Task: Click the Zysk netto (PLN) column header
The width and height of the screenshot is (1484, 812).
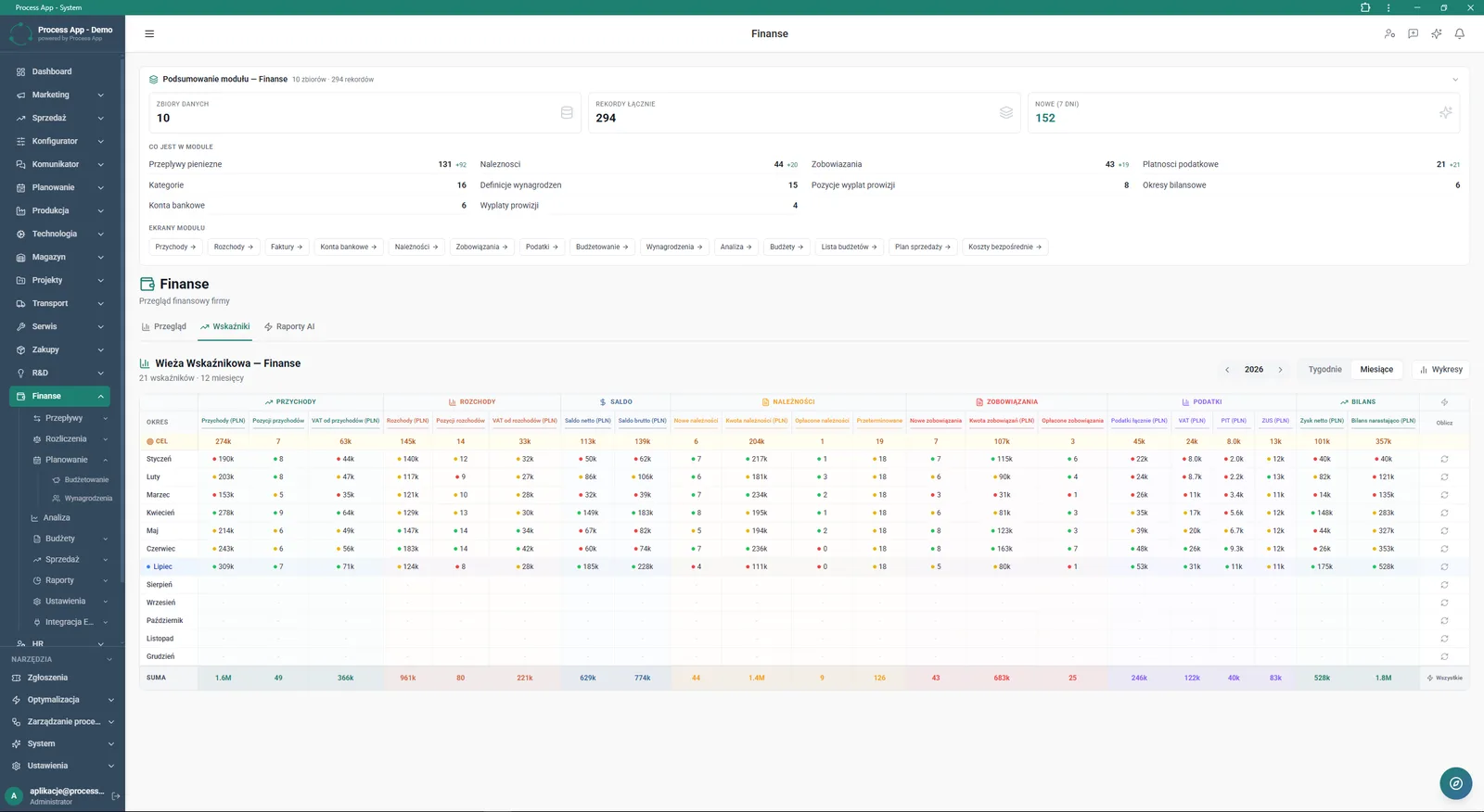Action: (1322, 421)
